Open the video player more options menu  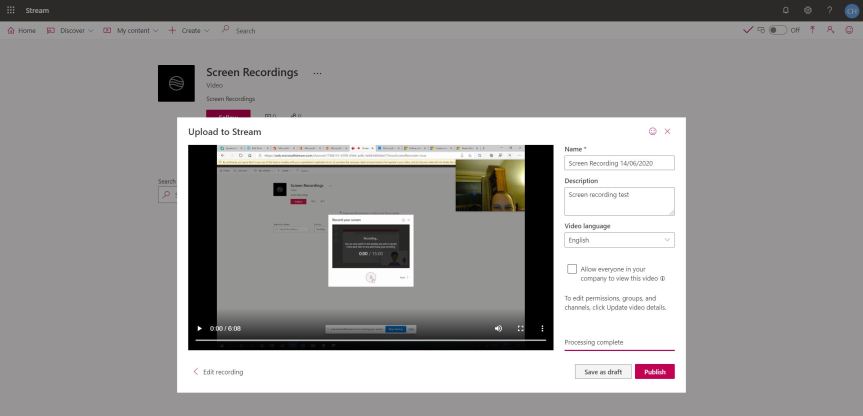click(x=542, y=329)
